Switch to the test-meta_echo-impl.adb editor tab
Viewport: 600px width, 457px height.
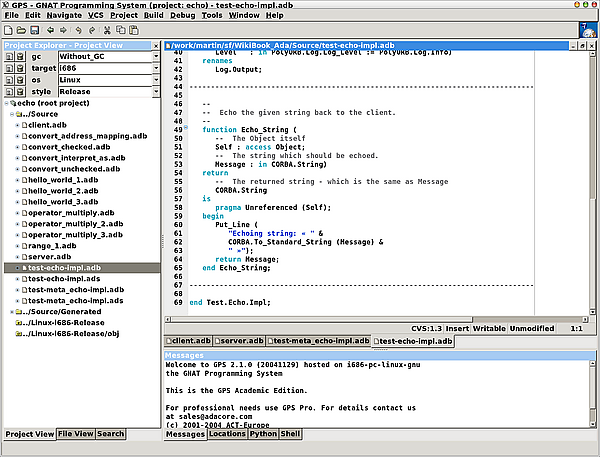point(318,341)
